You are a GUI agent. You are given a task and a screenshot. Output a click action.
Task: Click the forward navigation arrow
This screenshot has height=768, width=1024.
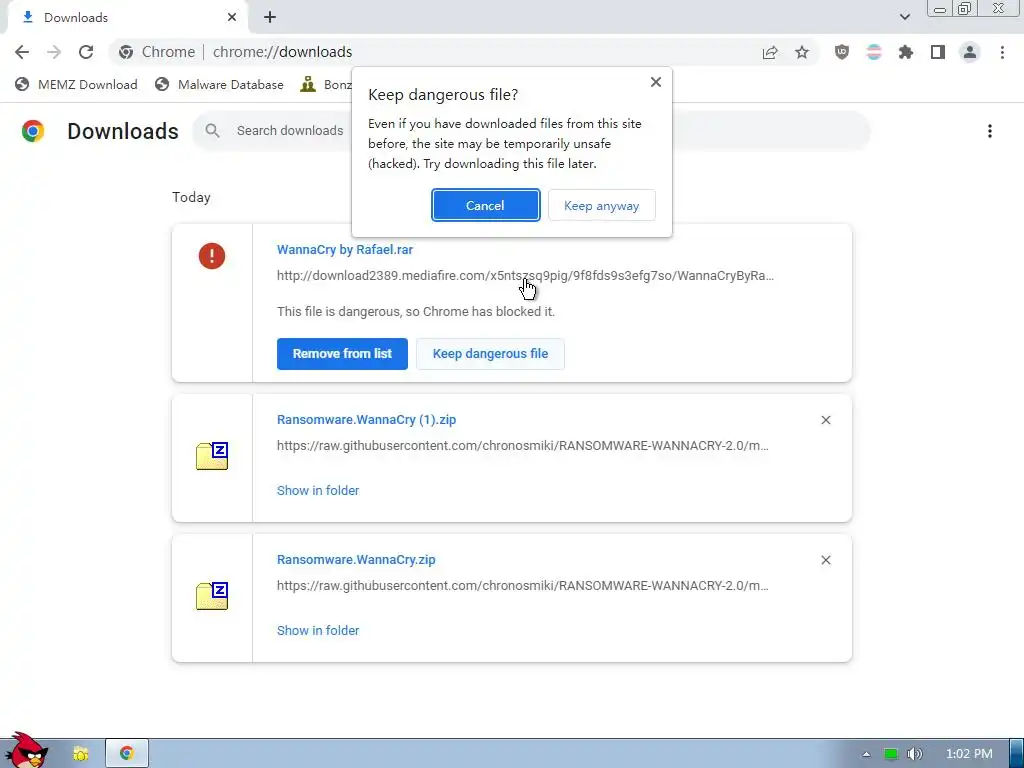pos(54,52)
